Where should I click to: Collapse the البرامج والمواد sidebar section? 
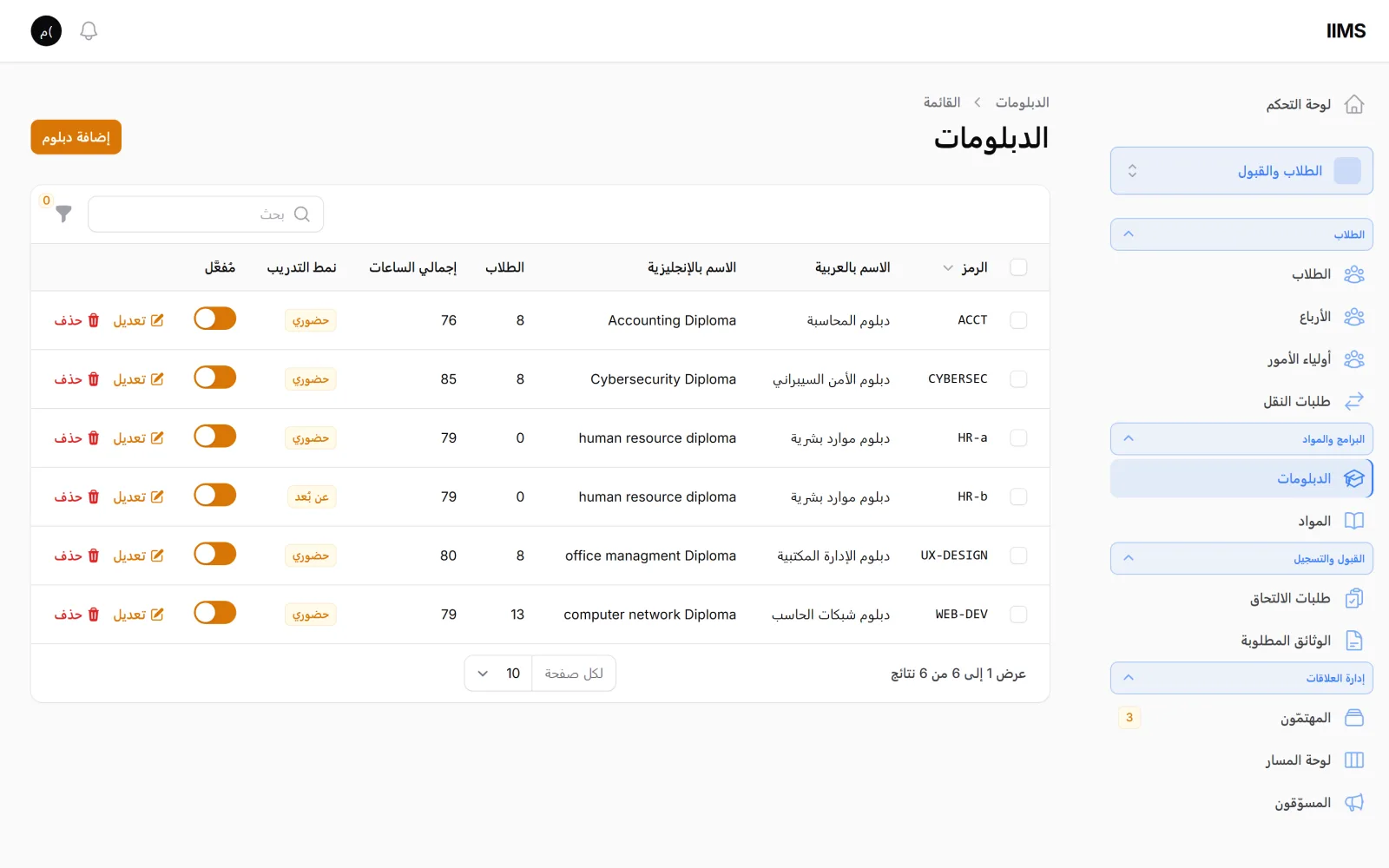(1241, 439)
